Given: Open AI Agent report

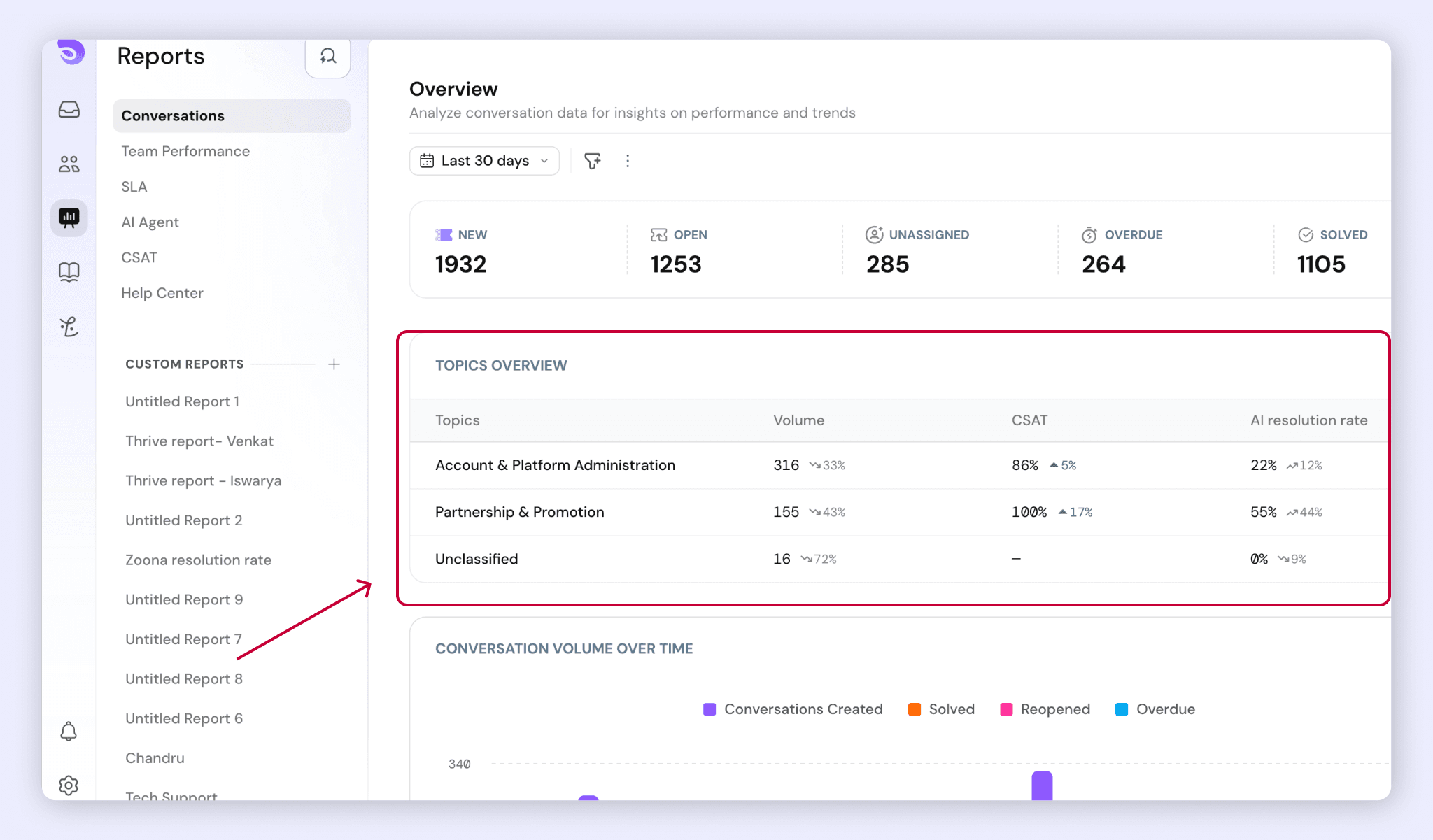Looking at the screenshot, I should (x=150, y=222).
